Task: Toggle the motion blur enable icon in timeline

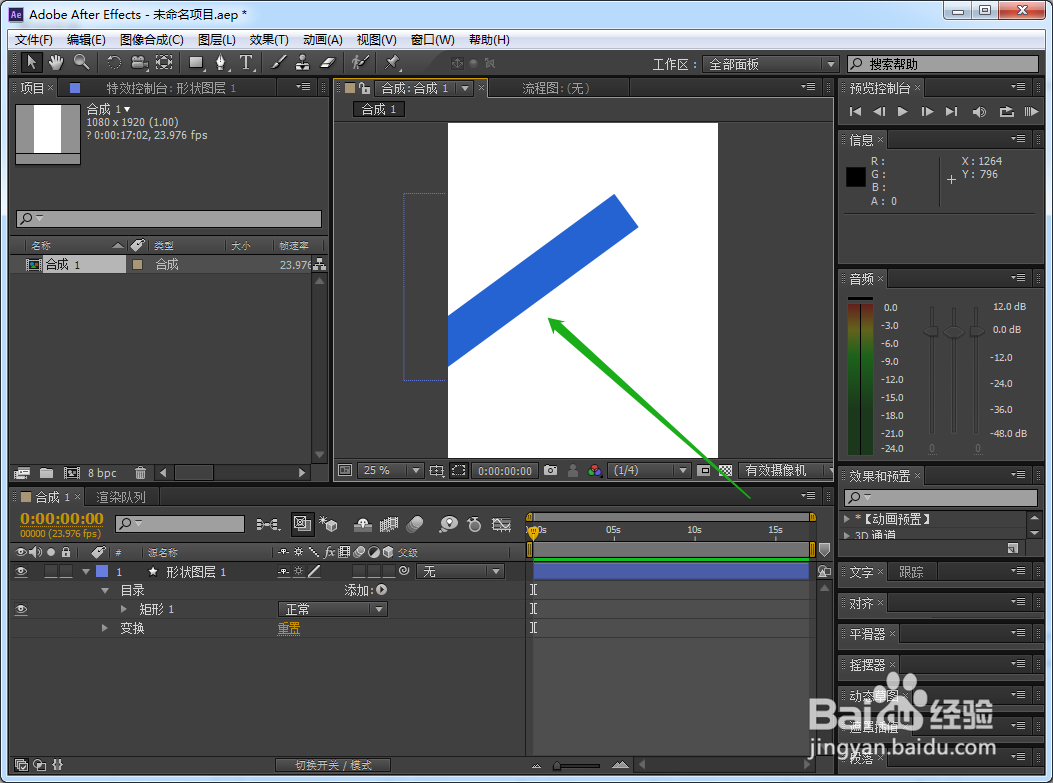Action: point(416,524)
